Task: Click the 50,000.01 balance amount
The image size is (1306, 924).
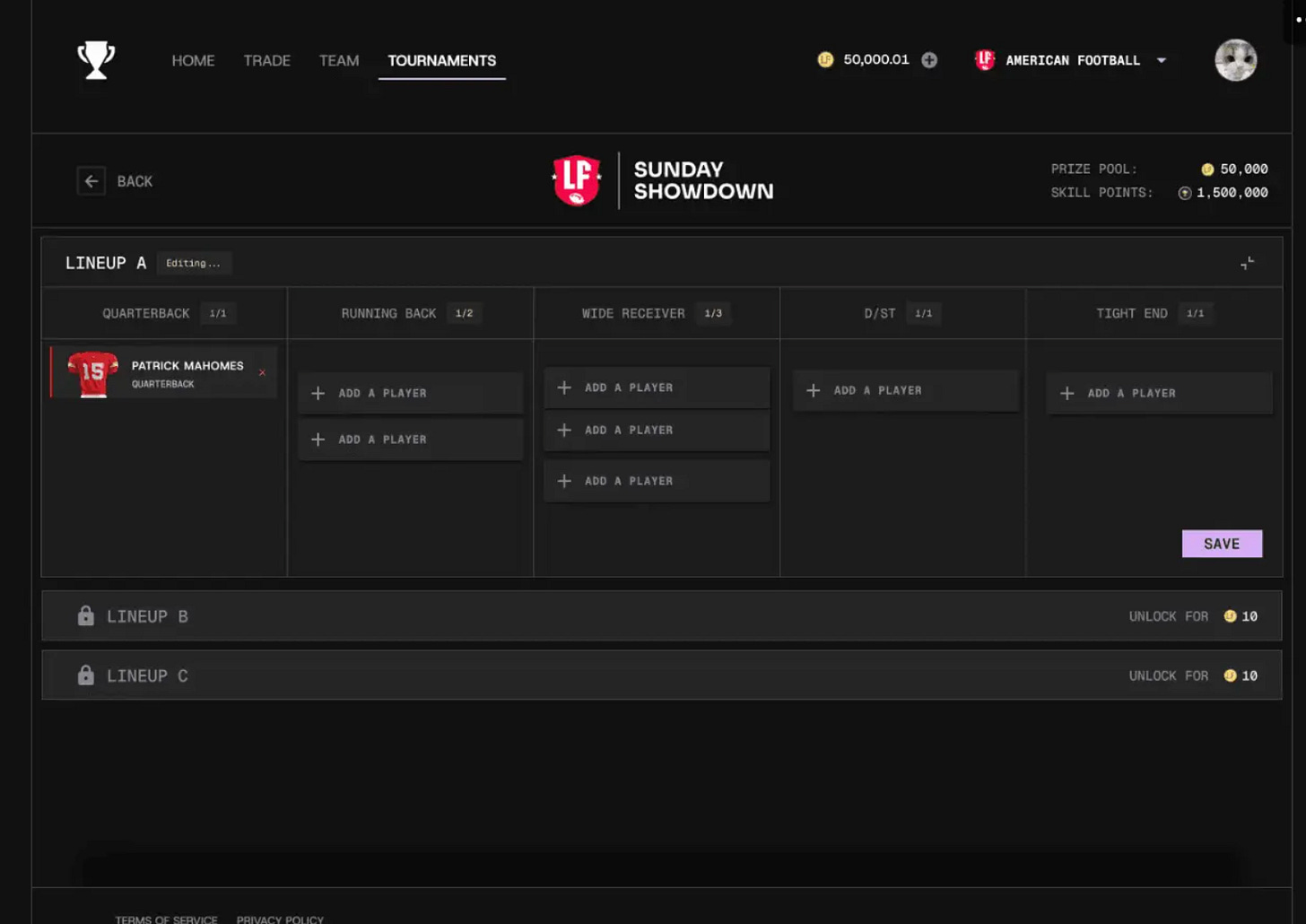Action: pyautogui.click(x=875, y=59)
